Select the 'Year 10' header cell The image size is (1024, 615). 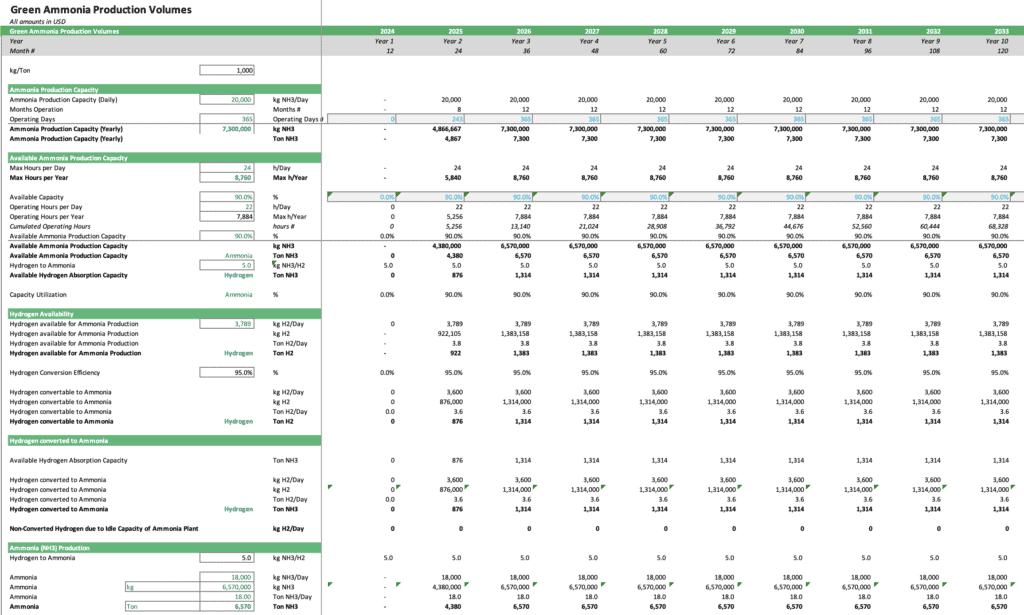(997, 41)
